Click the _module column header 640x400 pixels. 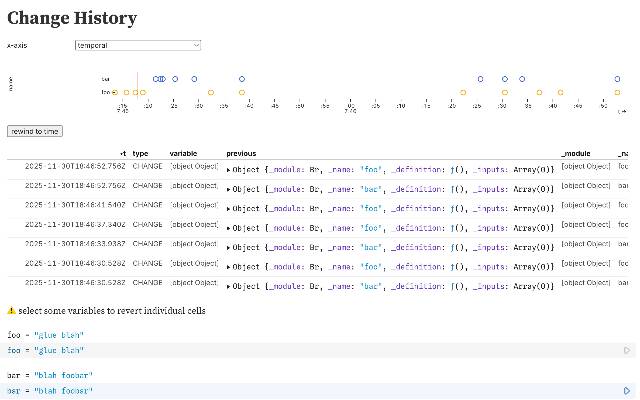pos(576,153)
